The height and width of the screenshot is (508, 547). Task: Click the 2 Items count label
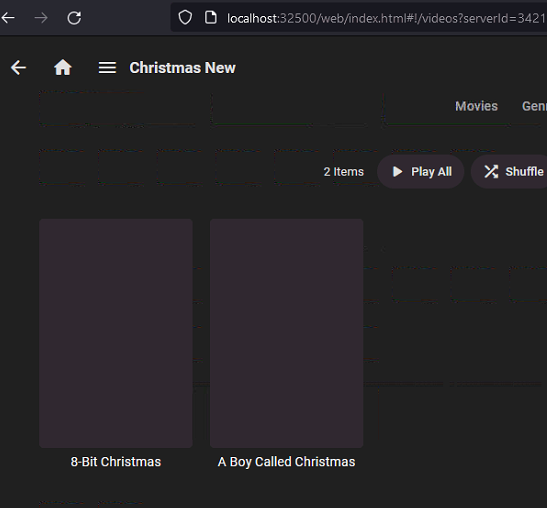[x=344, y=172]
